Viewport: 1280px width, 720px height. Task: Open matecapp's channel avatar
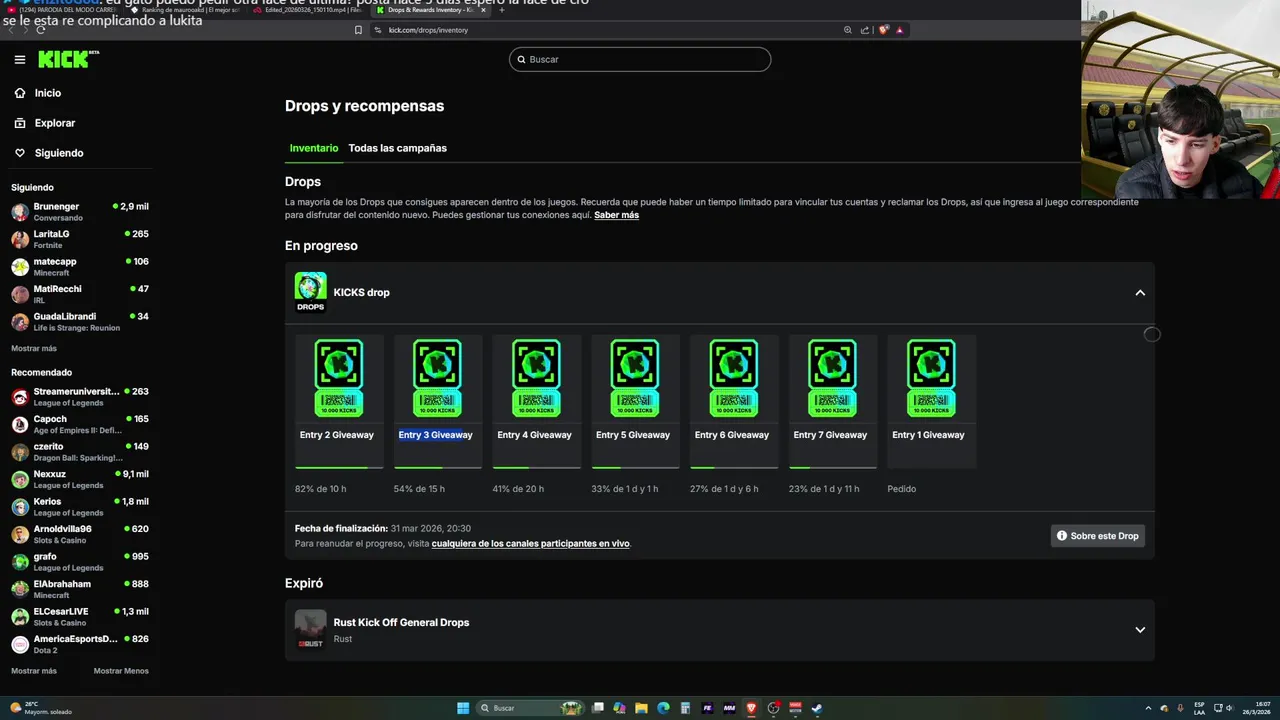tap(20, 267)
